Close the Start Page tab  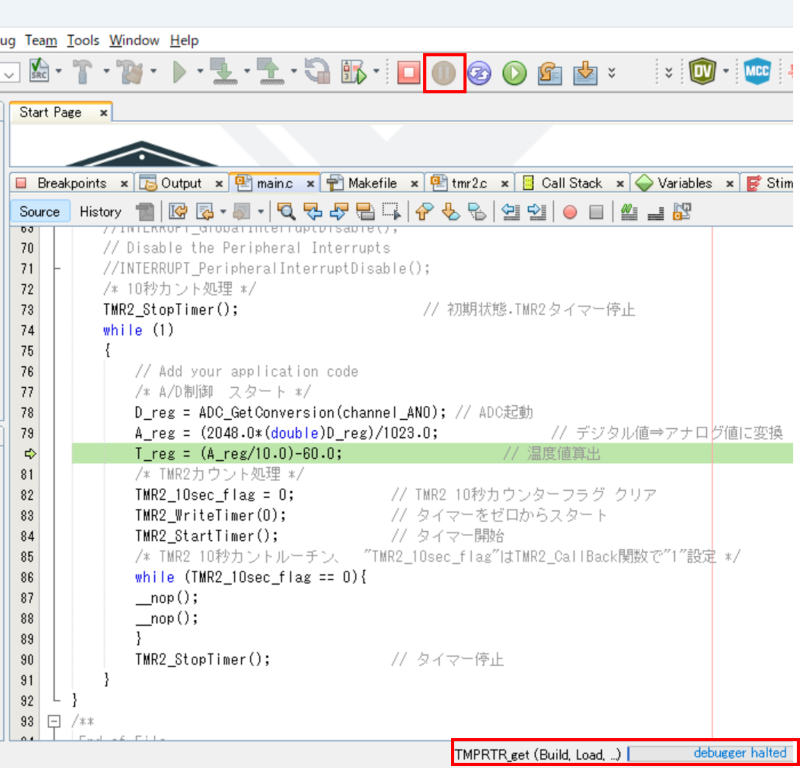(104, 113)
